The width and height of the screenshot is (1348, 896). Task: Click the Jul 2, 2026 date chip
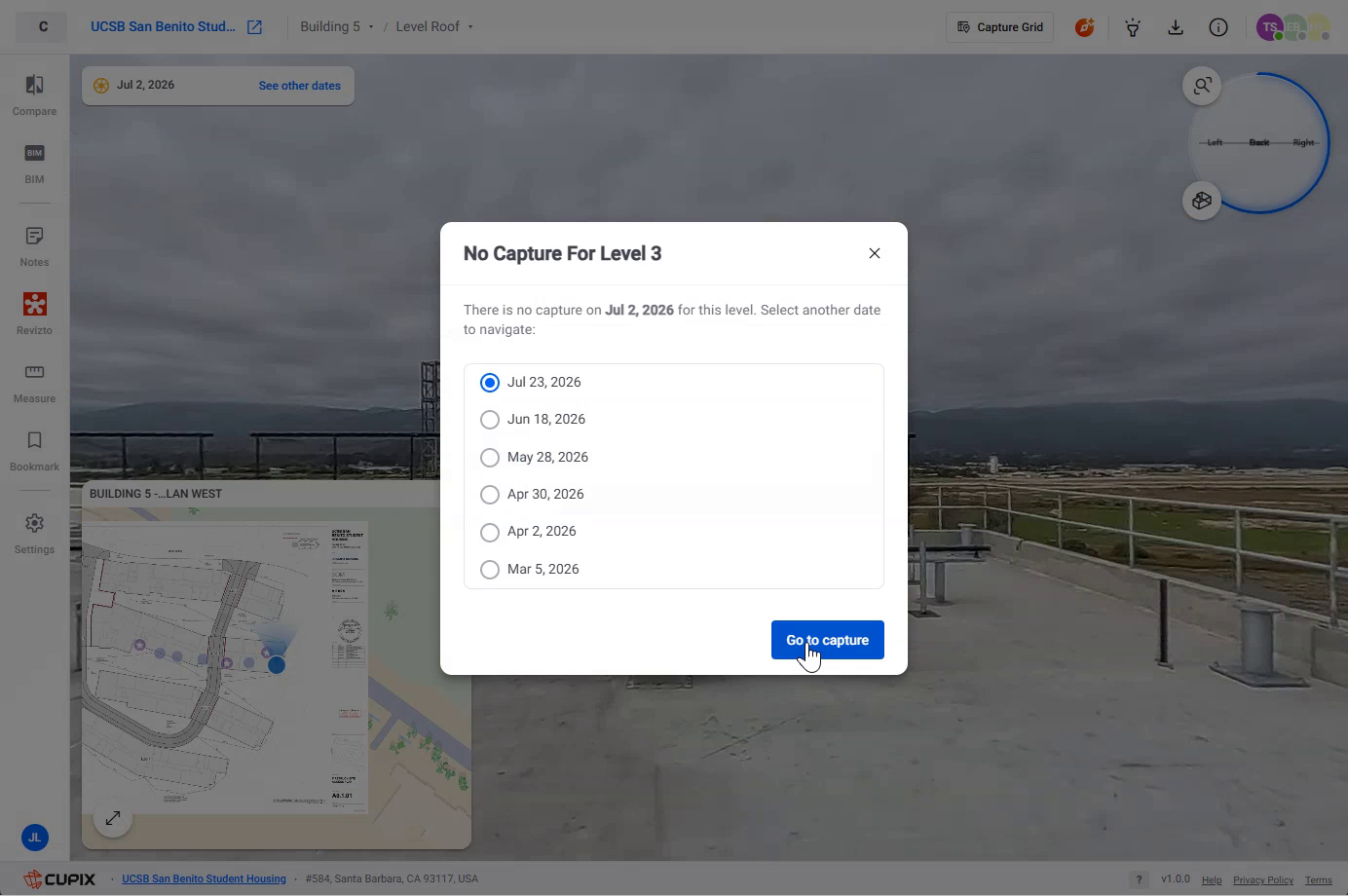click(145, 85)
